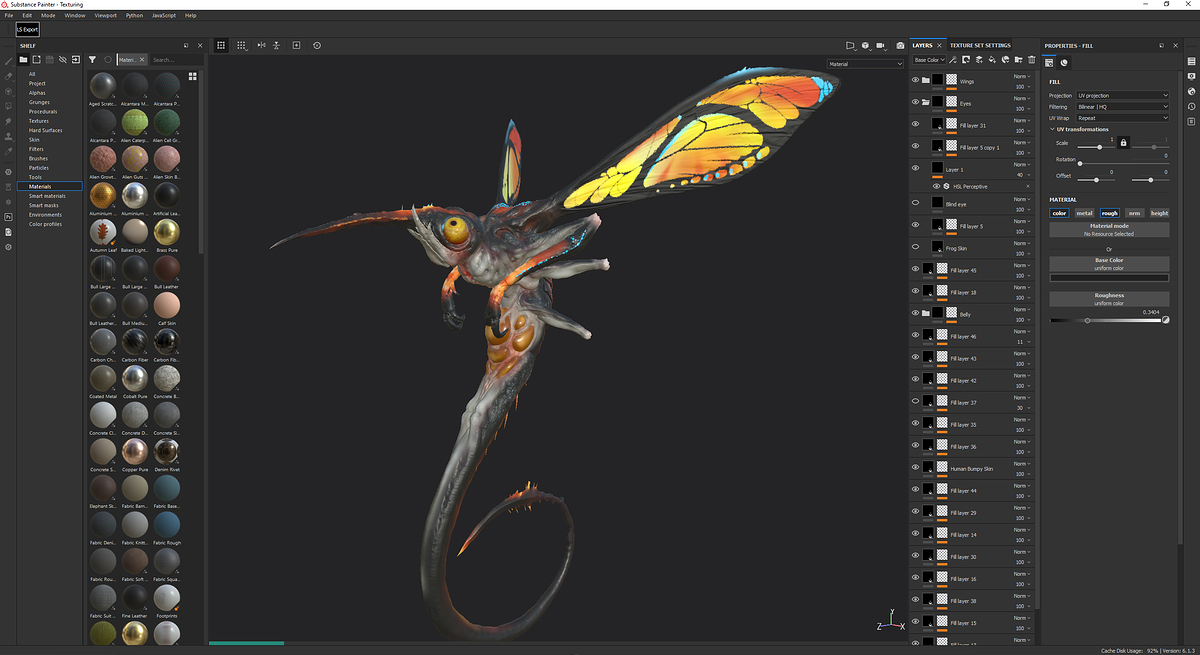
Task: Create a new layer group folder
Action: (x=1019, y=61)
